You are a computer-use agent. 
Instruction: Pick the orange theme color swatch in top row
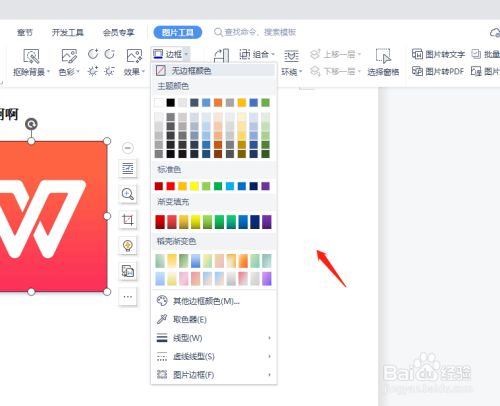pyautogui.click(x=218, y=103)
